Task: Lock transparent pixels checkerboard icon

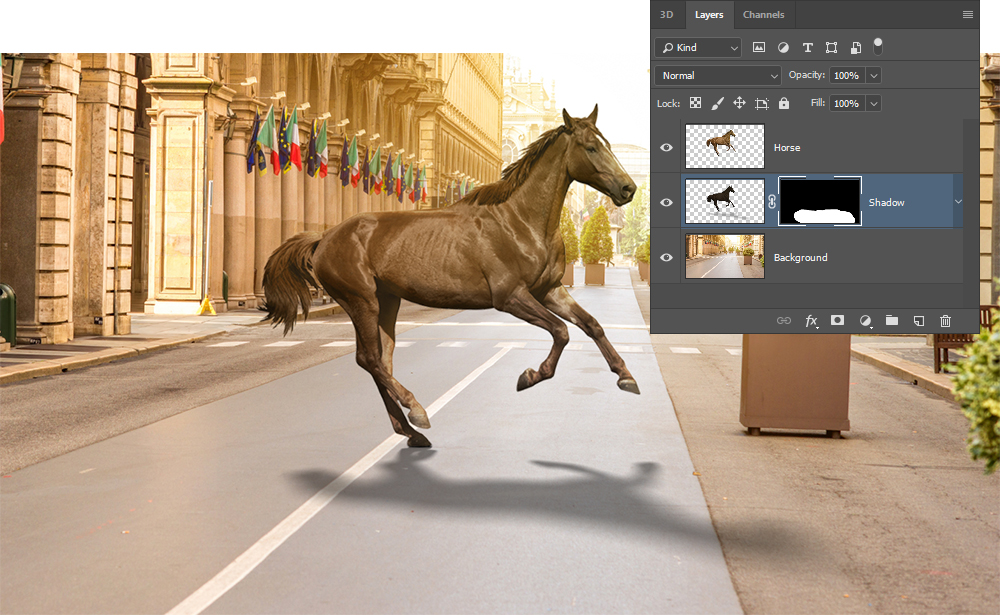Action: tap(696, 103)
